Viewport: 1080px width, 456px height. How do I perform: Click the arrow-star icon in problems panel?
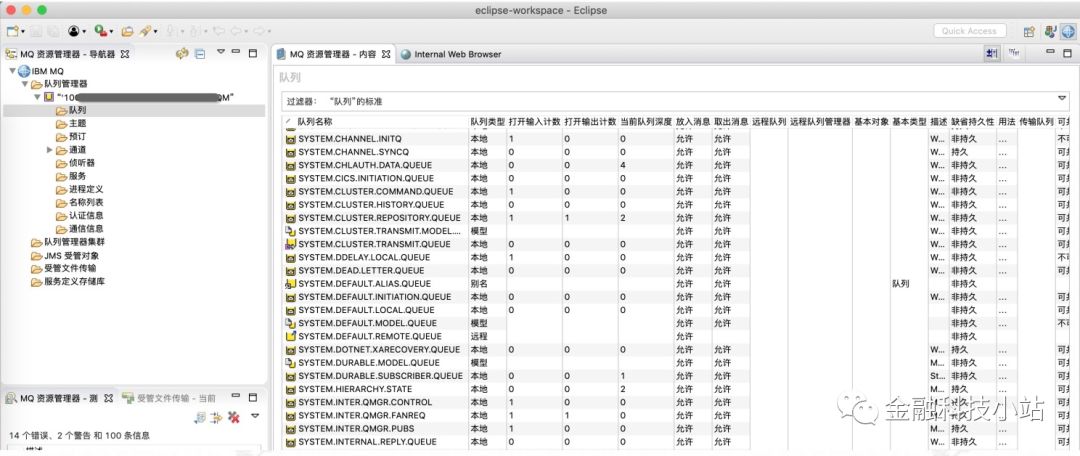click(216, 417)
